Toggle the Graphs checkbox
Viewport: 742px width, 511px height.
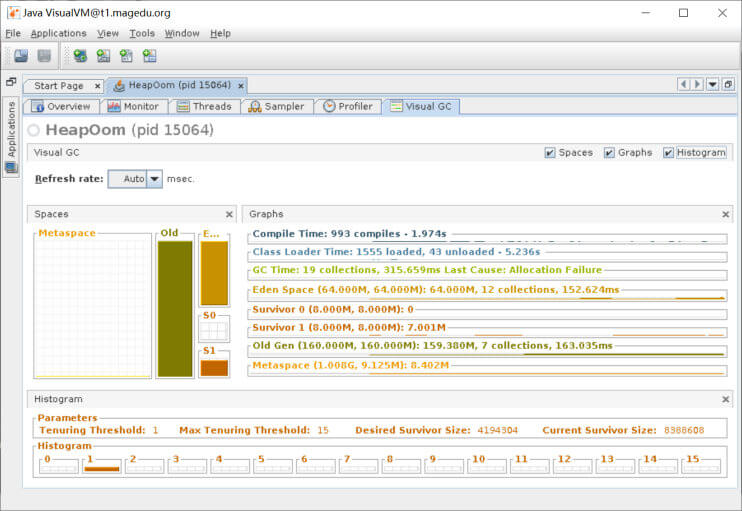[x=609, y=152]
